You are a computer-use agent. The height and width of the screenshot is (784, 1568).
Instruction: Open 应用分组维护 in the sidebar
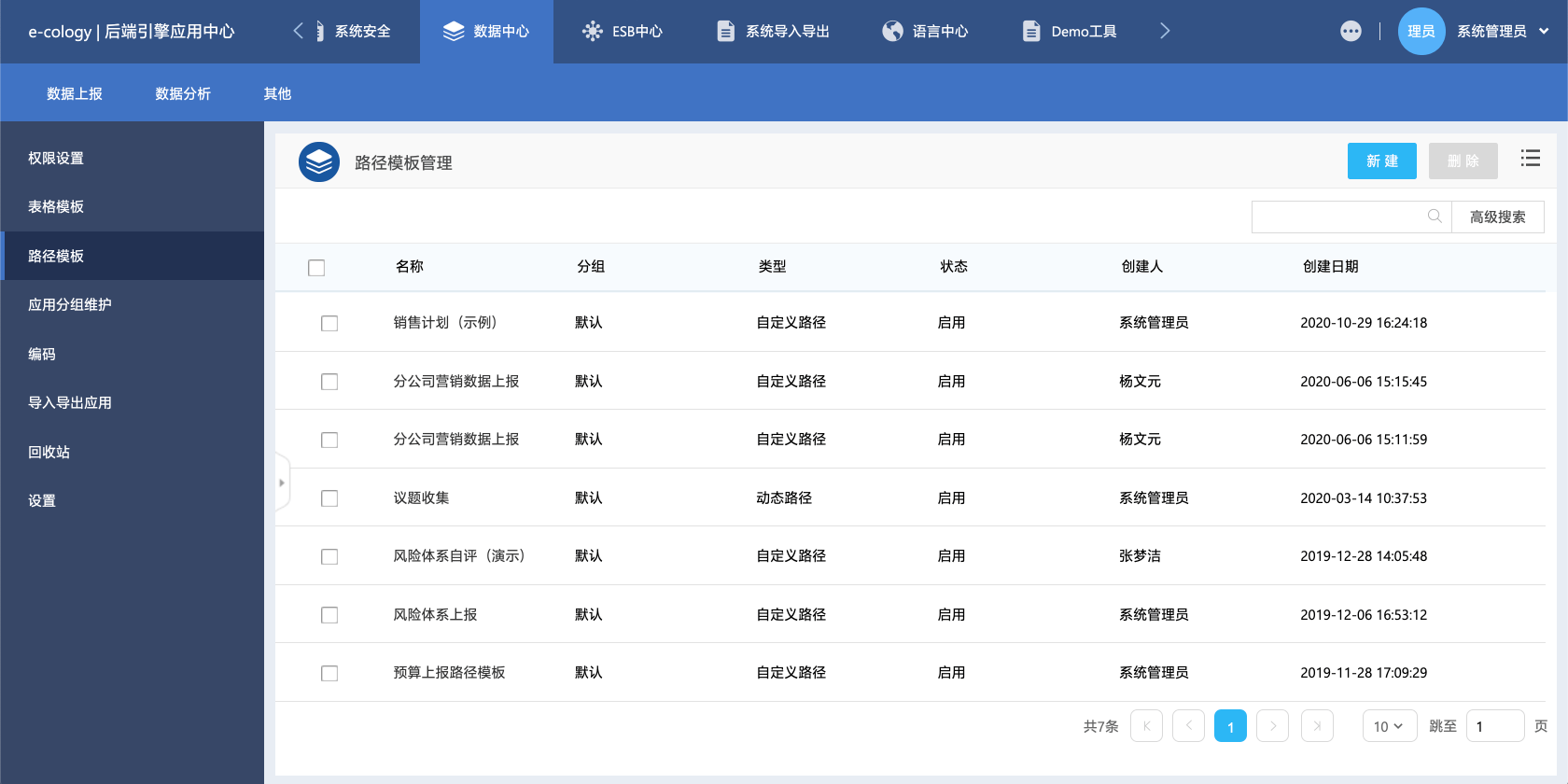(132, 304)
